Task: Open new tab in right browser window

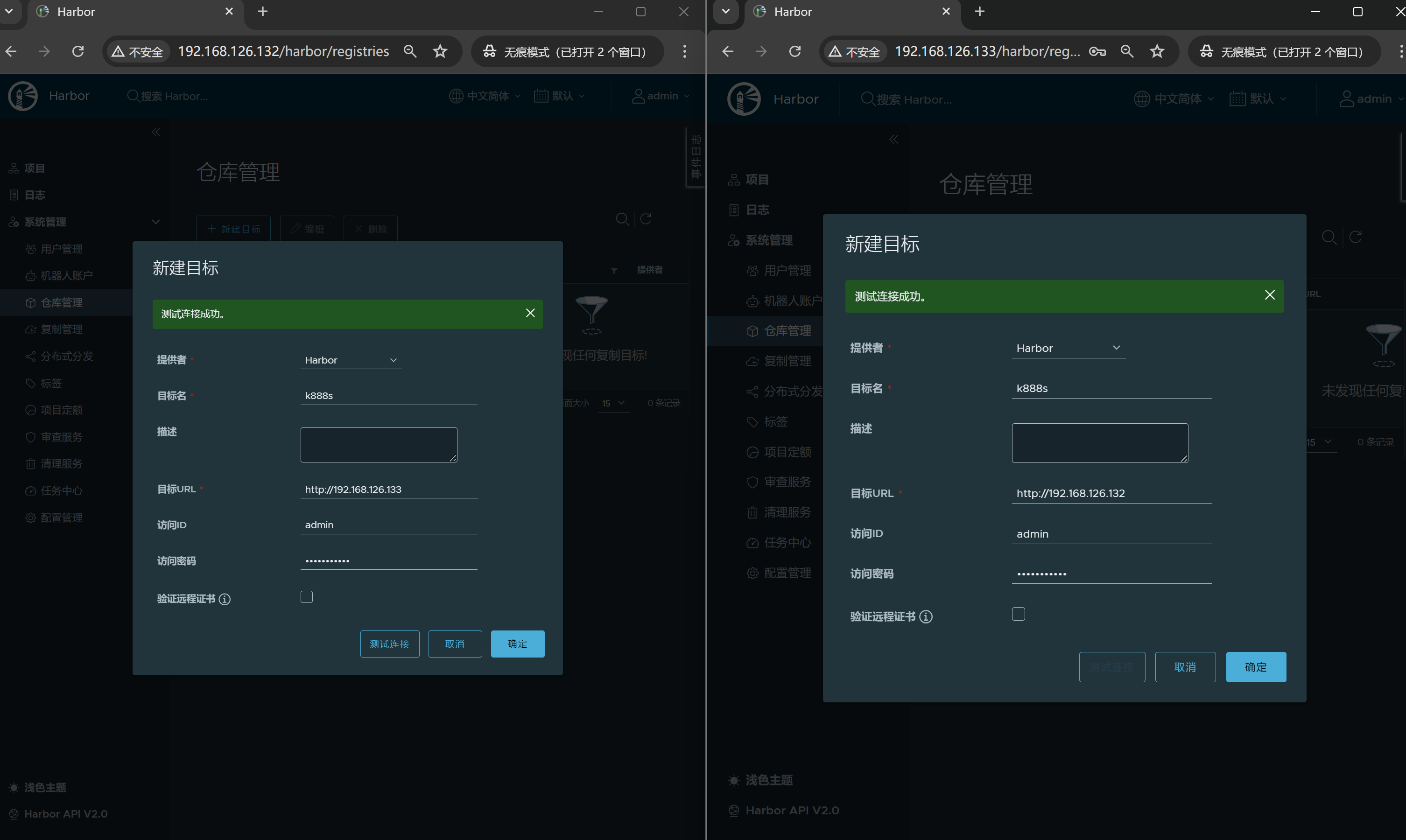Action: [980, 11]
